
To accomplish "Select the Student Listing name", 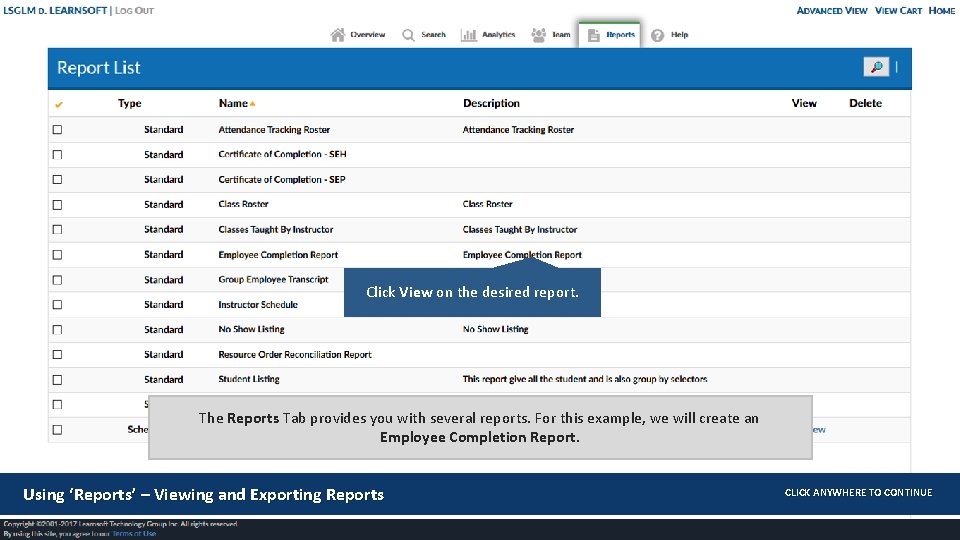I will click(x=249, y=380).
